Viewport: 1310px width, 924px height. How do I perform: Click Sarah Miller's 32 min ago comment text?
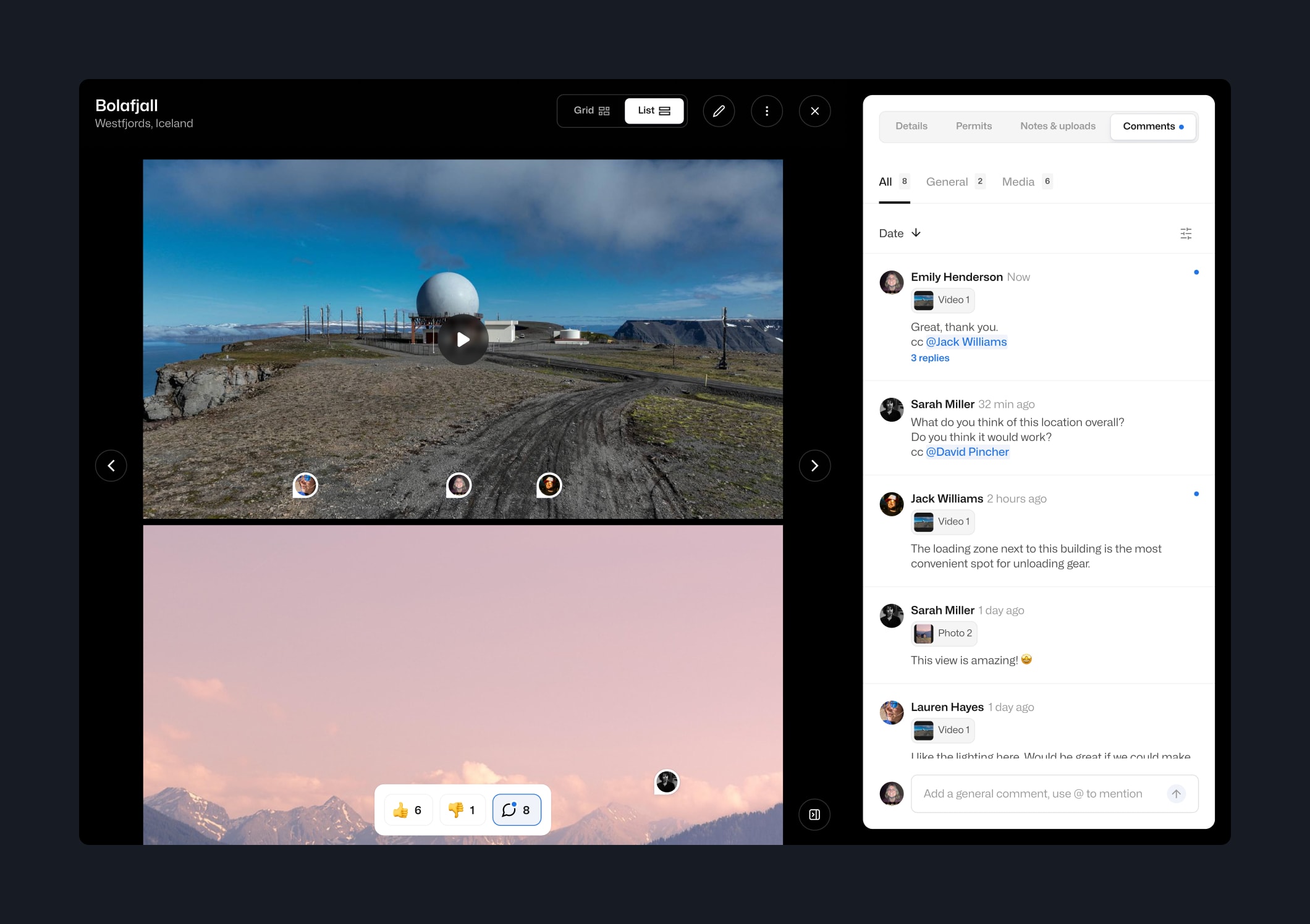[1017, 437]
